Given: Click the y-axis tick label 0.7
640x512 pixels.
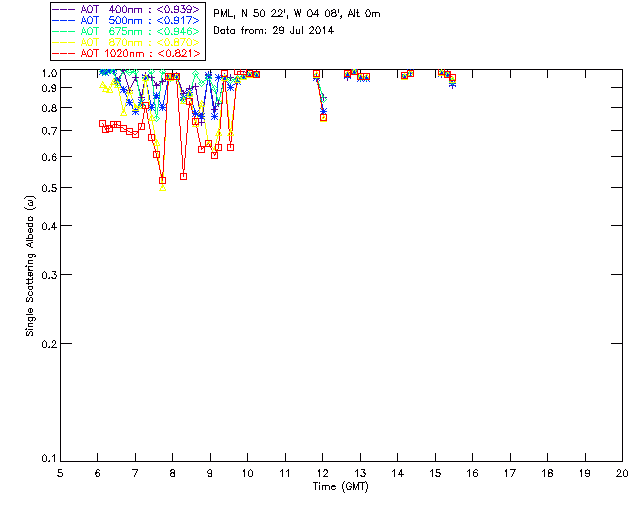Looking at the screenshot, I should 49,131.
